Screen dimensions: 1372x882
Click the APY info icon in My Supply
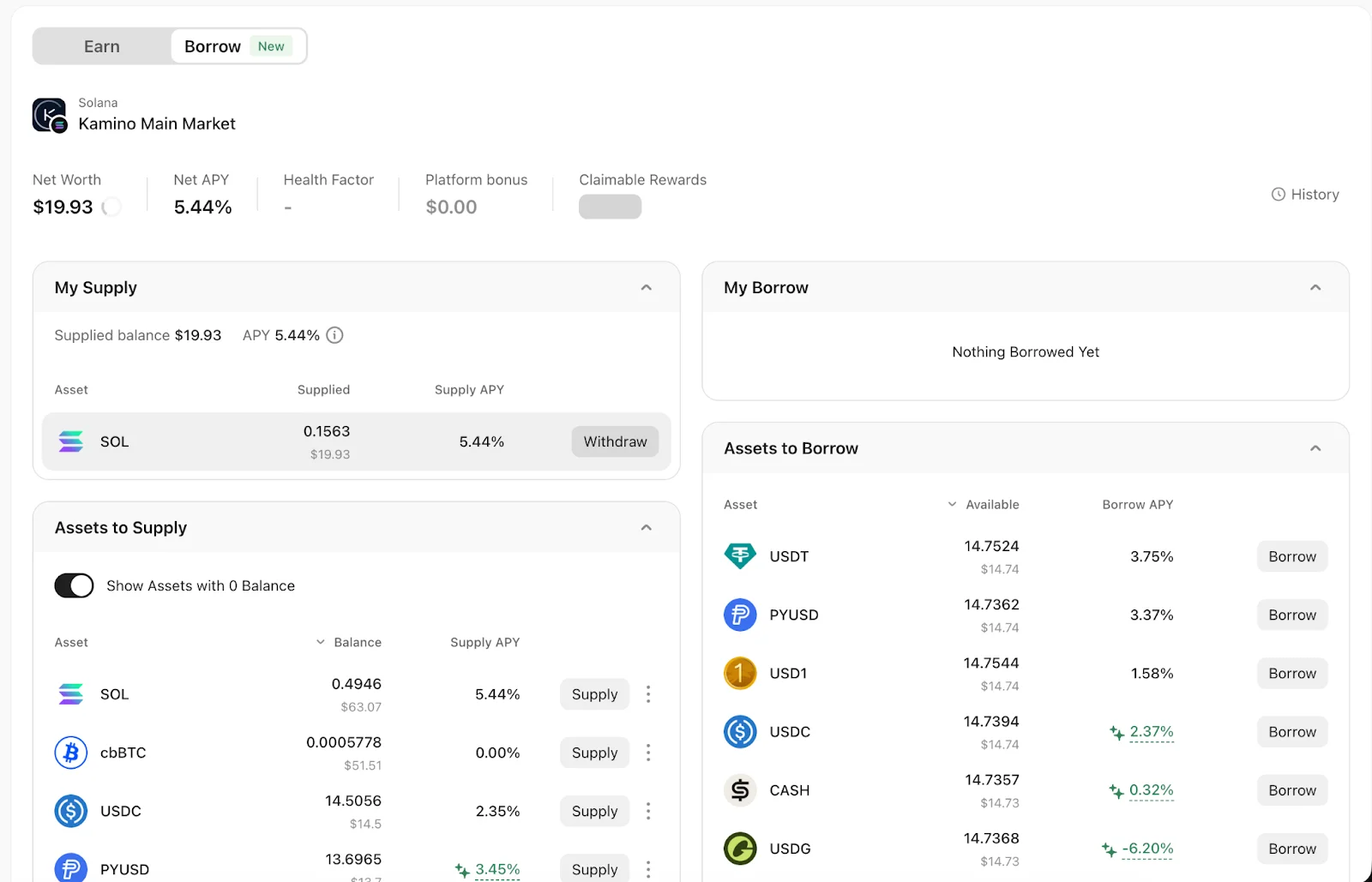335,335
